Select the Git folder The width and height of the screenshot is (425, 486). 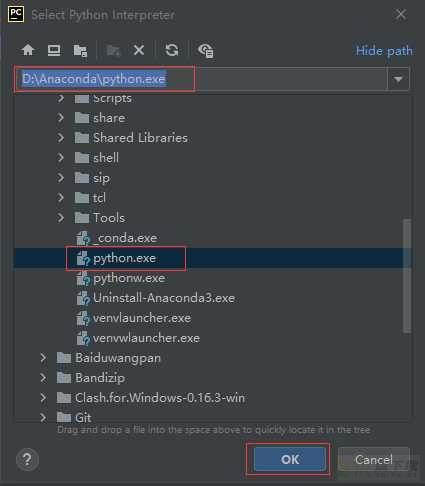click(74, 417)
